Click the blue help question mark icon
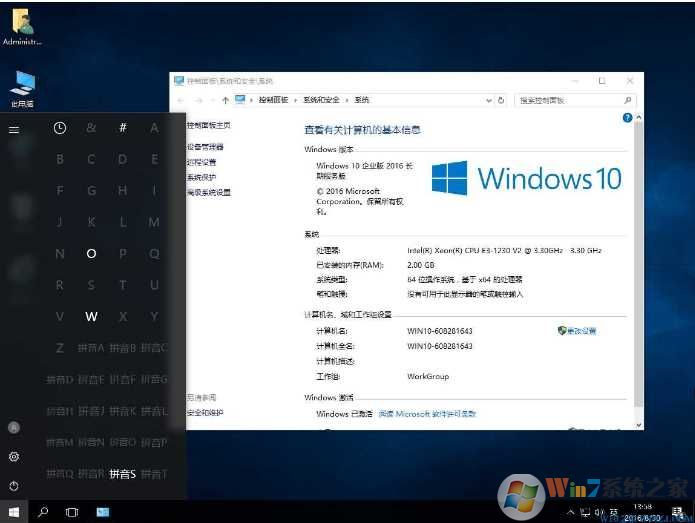695x523 pixels. click(x=627, y=117)
